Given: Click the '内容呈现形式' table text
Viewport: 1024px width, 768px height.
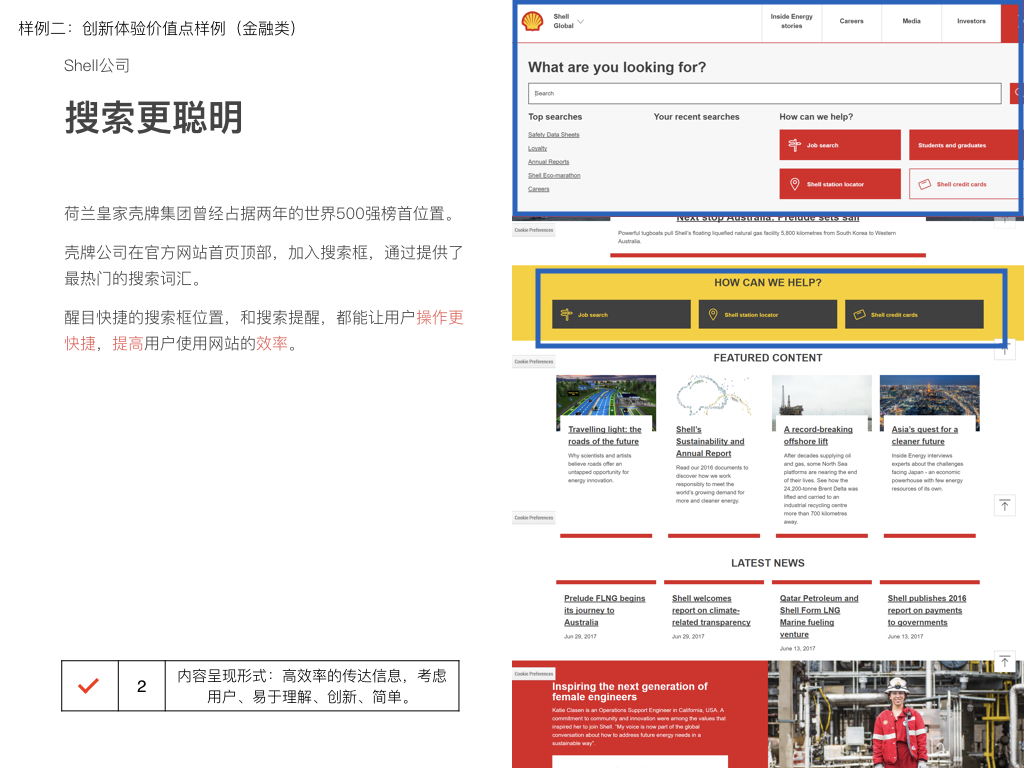Looking at the screenshot, I should (x=312, y=686).
